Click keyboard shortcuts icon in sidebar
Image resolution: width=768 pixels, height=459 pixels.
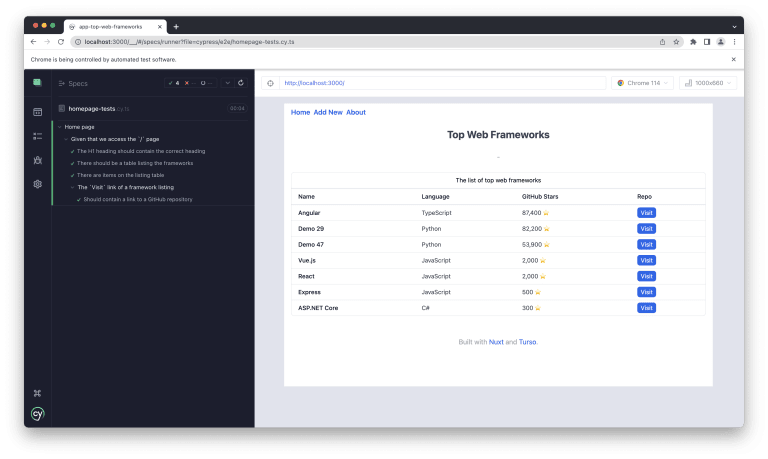click(37, 393)
